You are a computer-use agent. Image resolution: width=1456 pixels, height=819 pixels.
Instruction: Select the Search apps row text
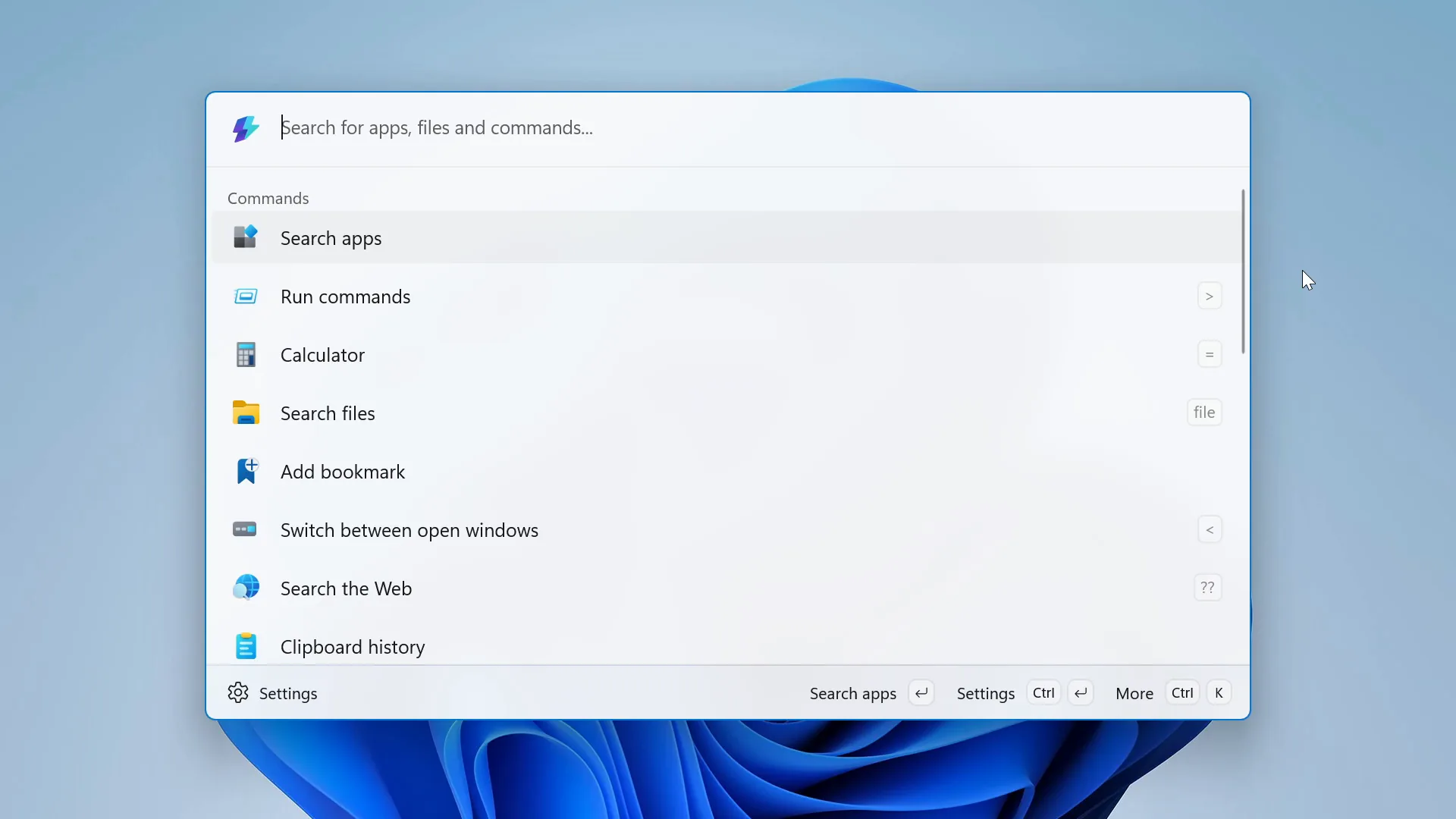[x=331, y=238]
